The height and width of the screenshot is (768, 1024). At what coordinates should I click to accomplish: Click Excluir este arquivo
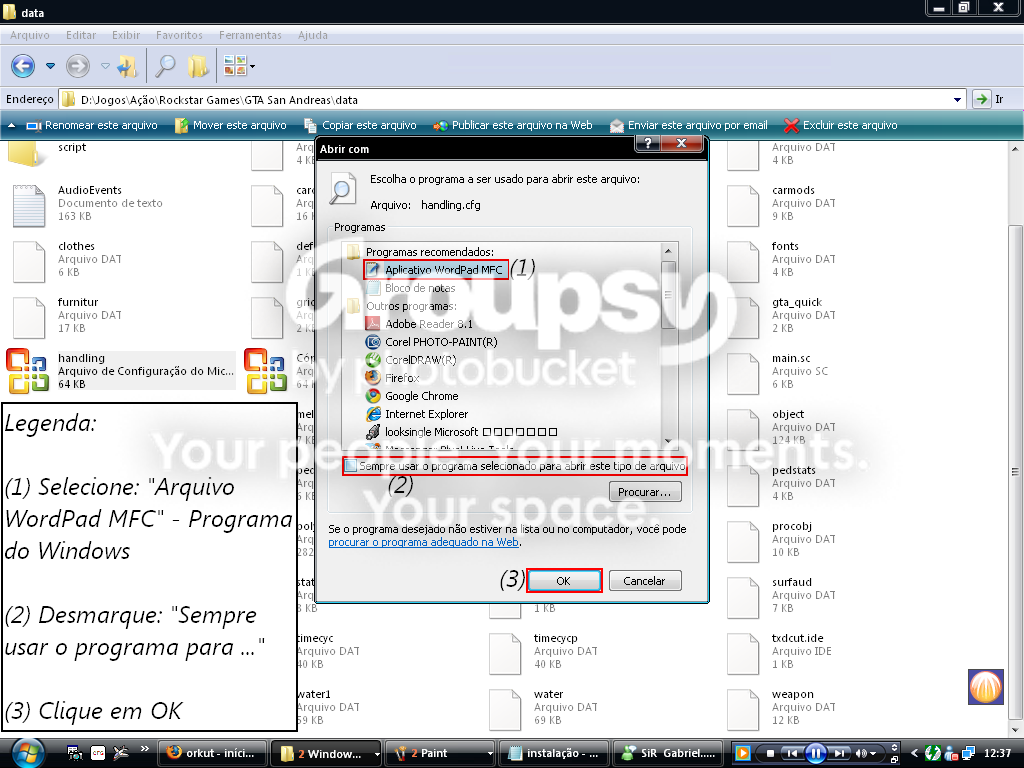840,125
